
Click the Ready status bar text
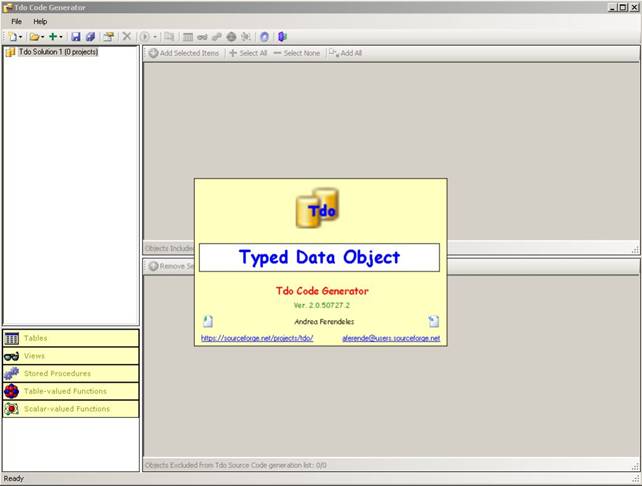click(x=14, y=479)
